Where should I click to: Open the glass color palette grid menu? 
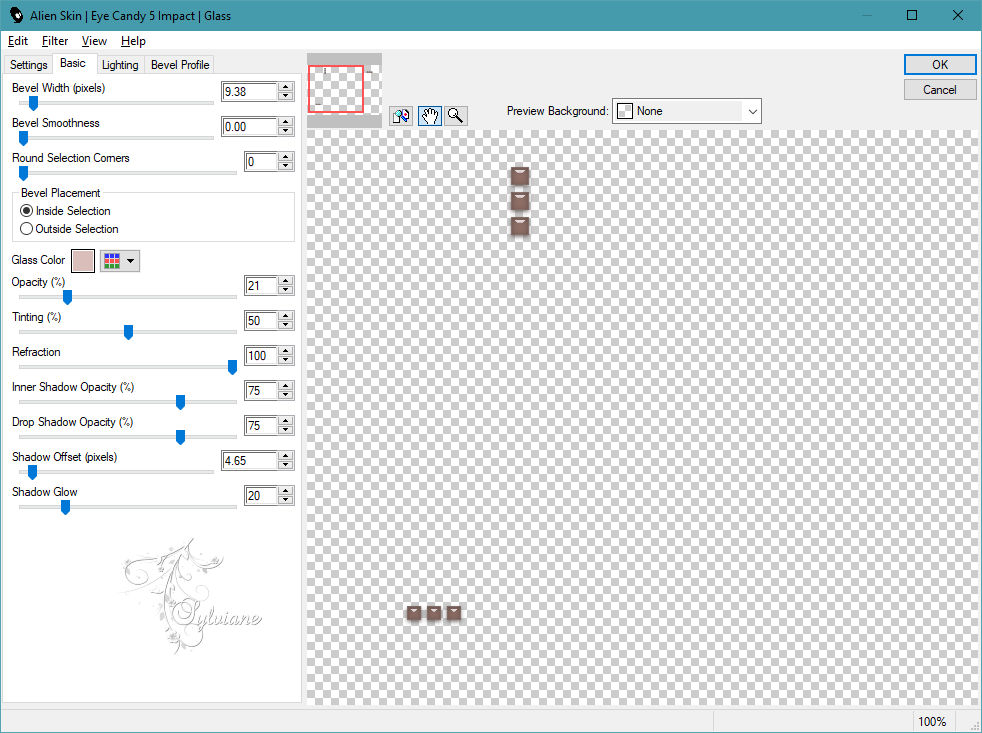tap(120, 261)
